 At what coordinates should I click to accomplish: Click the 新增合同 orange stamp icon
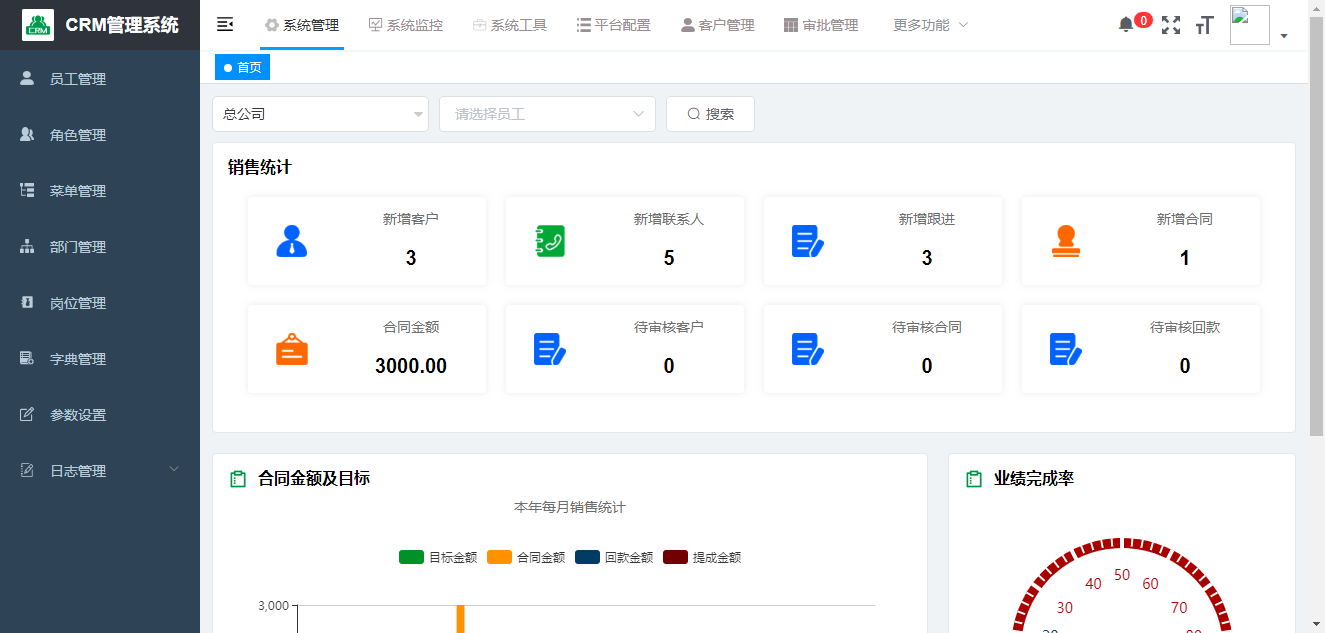click(x=1066, y=241)
